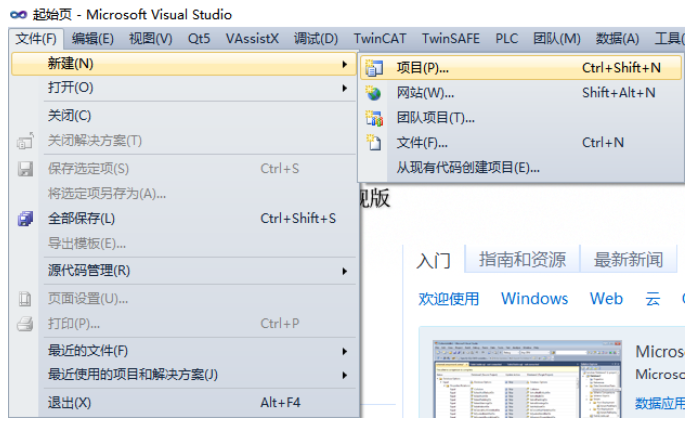Click the Visual Studio IDE screenshot thumbnail
The image size is (694, 426).
pos(527,379)
